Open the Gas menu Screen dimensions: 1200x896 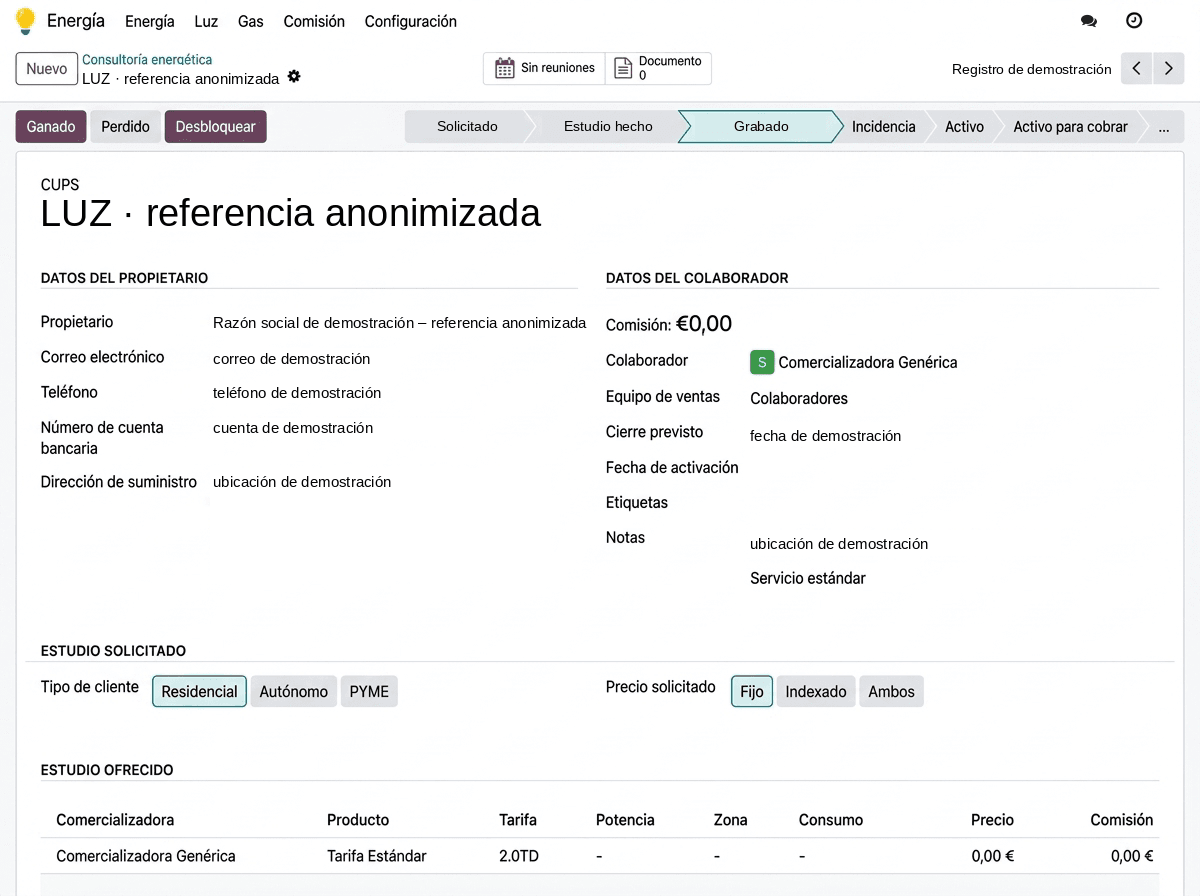click(x=251, y=21)
